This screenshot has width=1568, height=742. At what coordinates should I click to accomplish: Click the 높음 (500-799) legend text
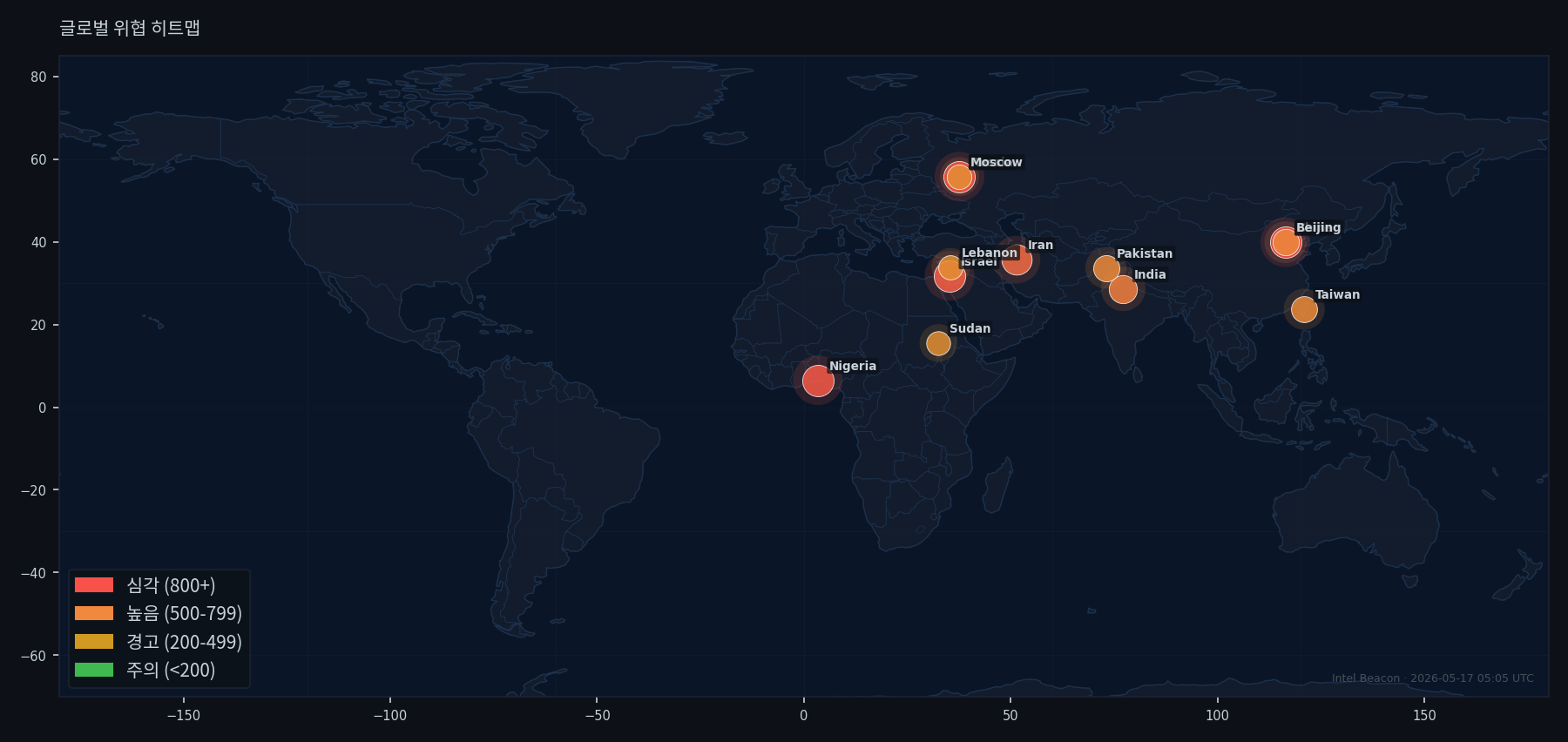(185, 613)
